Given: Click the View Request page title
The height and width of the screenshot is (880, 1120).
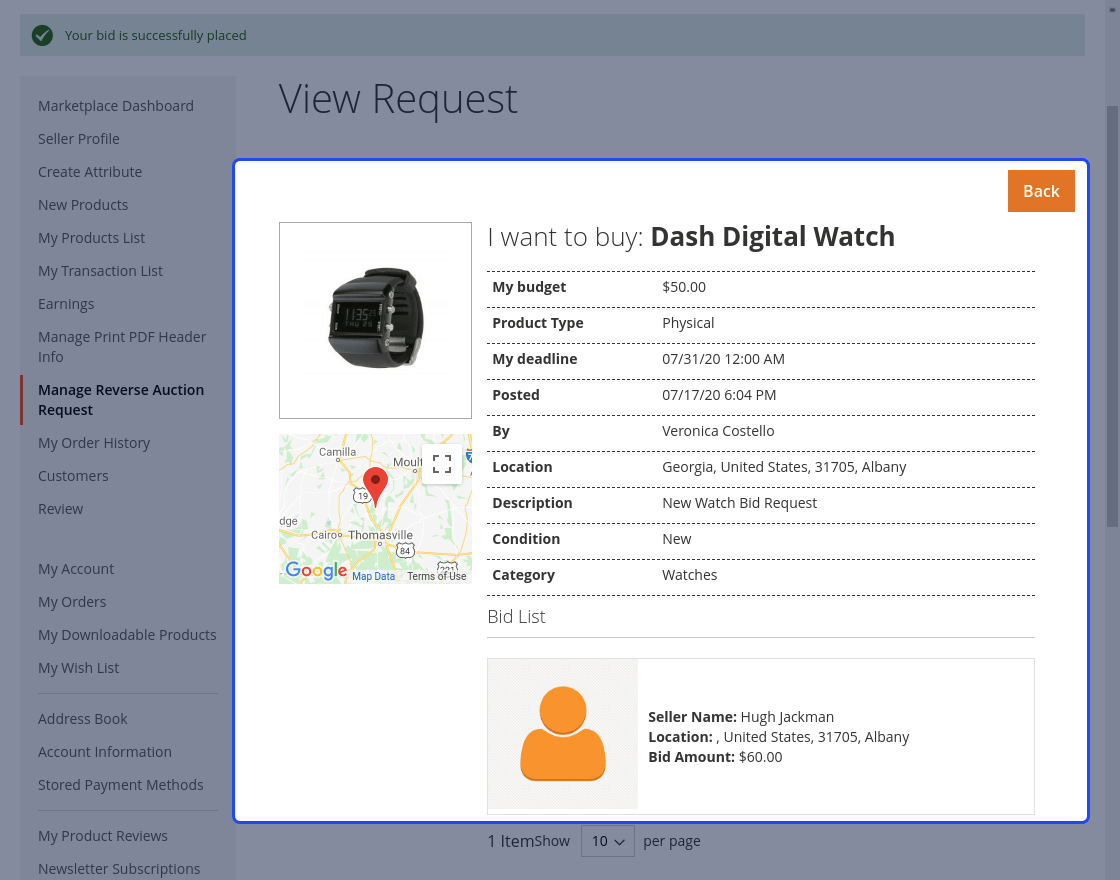Looking at the screenshot, I should pyautogui.click(x=398, y=99).
